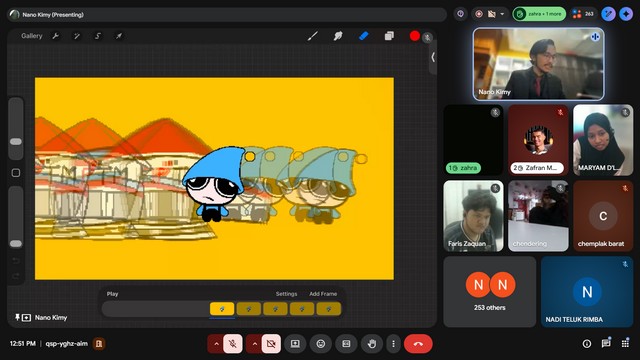This screenshot has width=640, height=360.
Task: Expand the microphone audio options arrow
Action: (x=216, y=344)
